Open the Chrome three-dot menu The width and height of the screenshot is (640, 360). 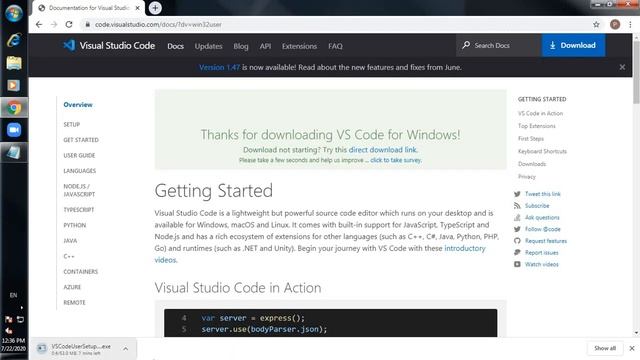630,24
